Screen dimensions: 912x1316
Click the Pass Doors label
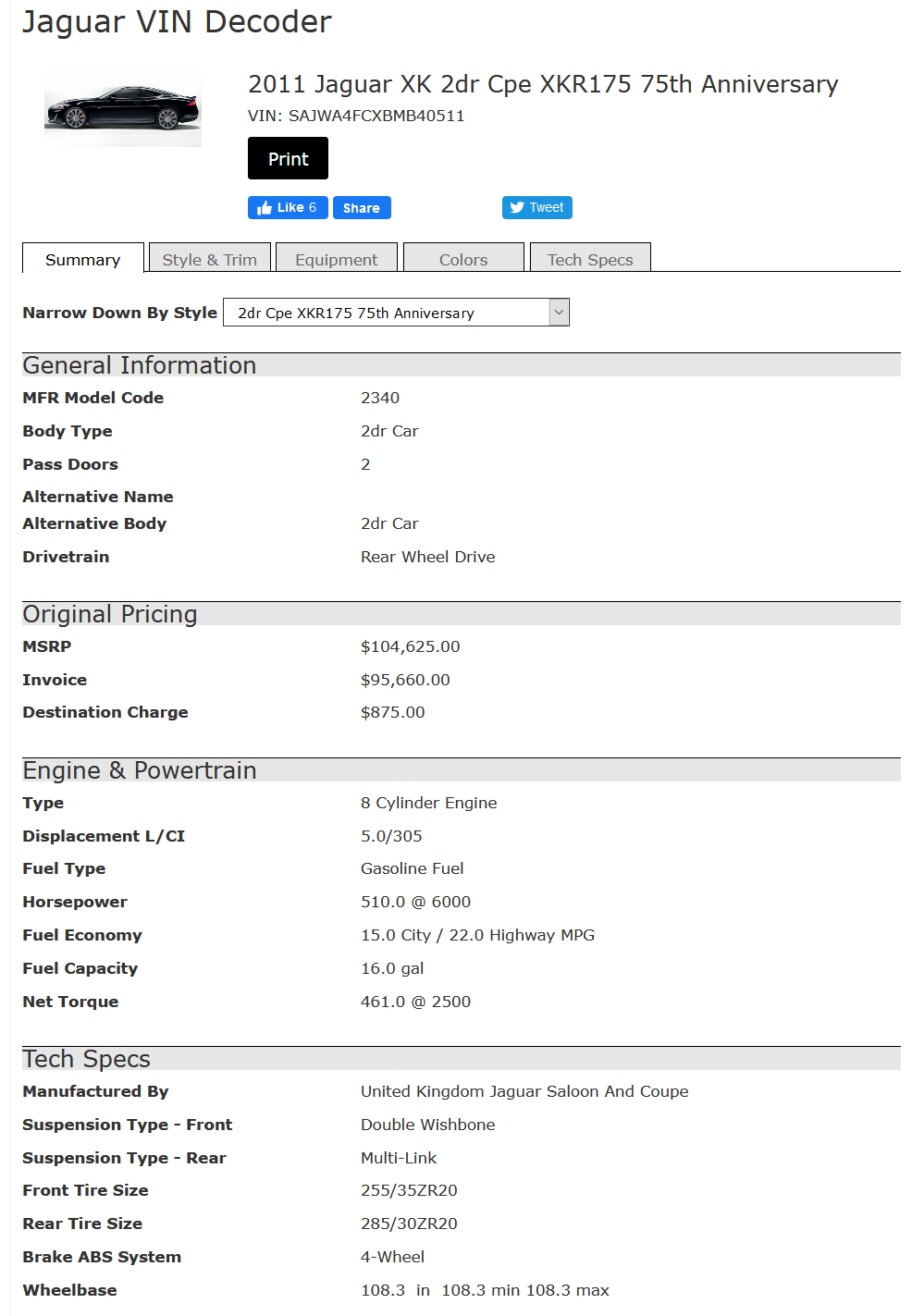[70, 464]
